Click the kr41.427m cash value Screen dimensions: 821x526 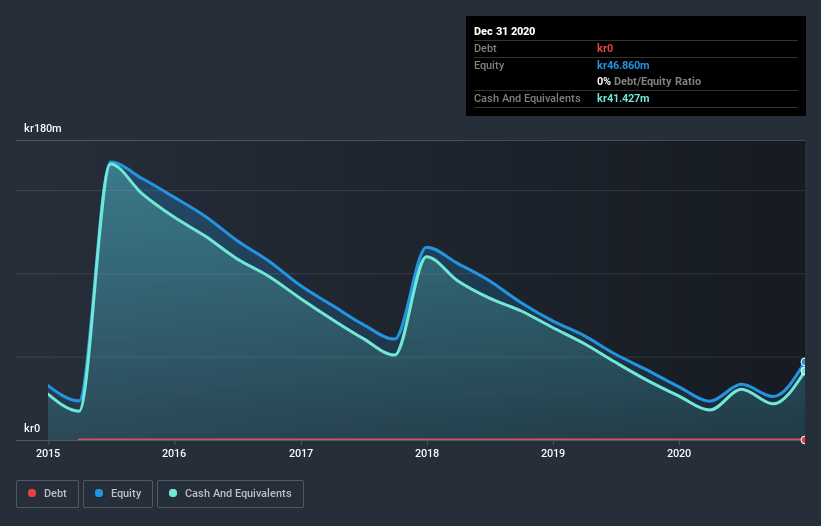(x=623, y=98)
